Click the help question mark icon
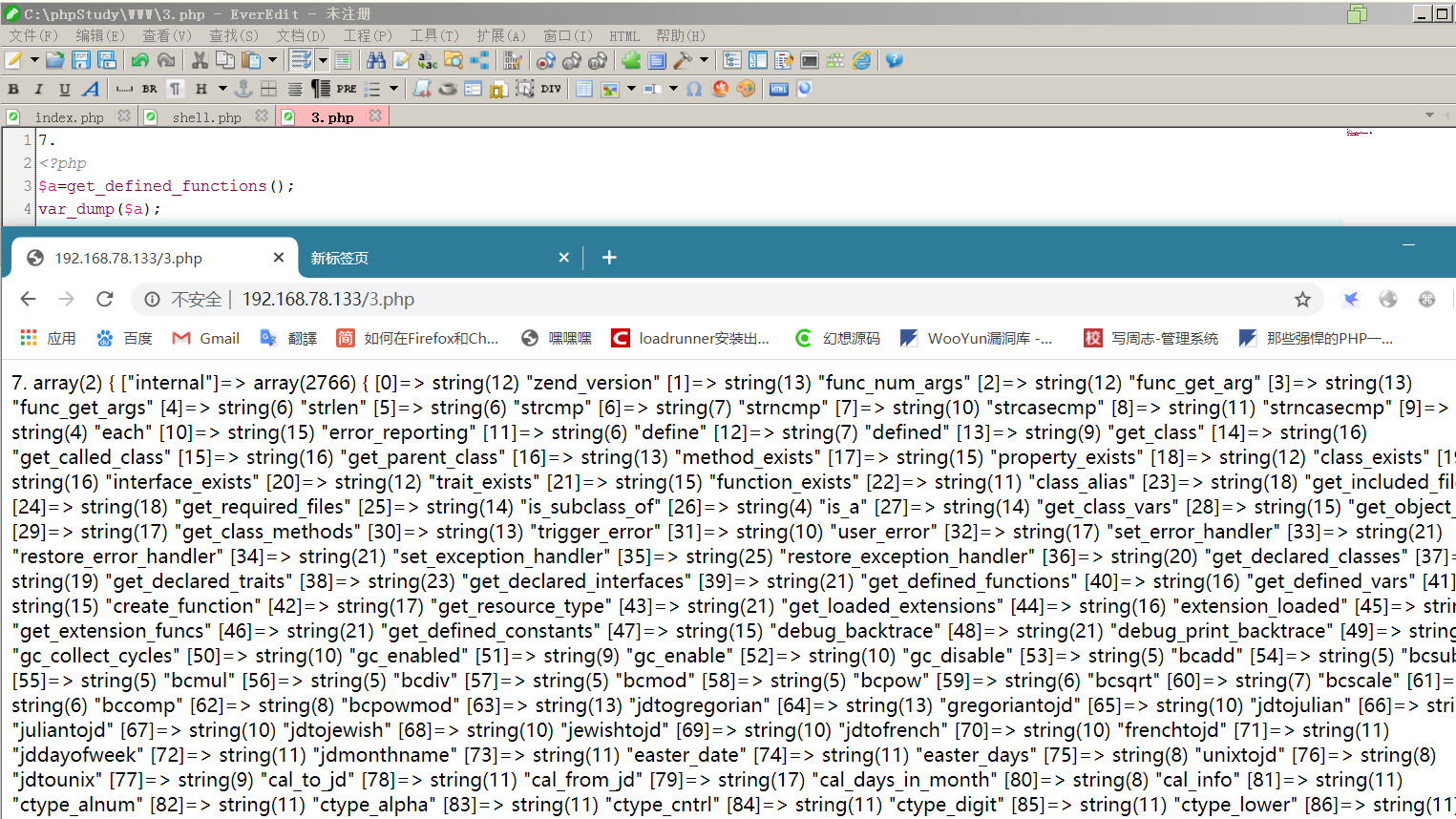1456x819 pixels. click(x=894, y=60)
